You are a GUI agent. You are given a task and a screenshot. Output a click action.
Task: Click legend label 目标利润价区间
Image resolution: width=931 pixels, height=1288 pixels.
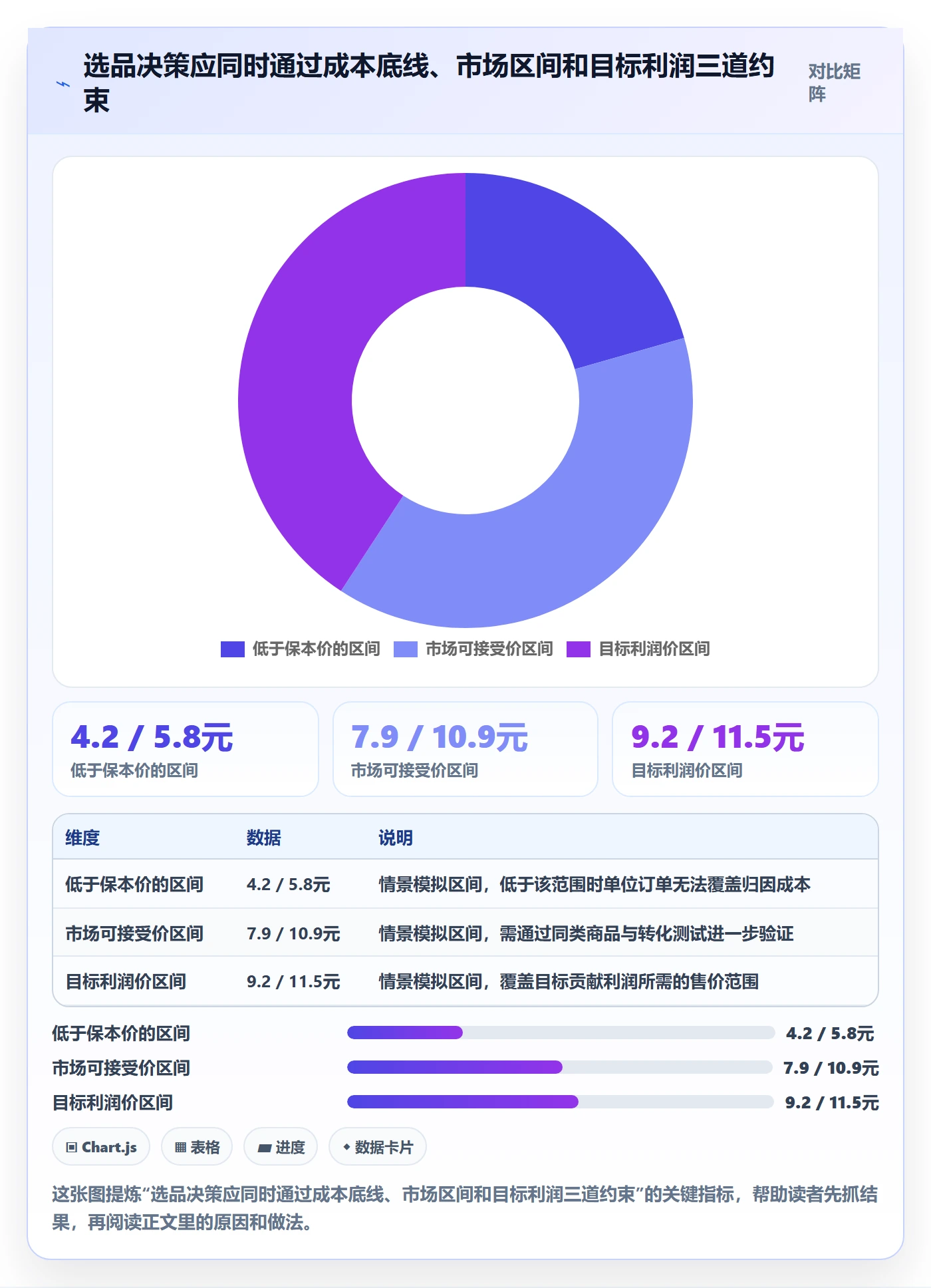pos(654,649)
